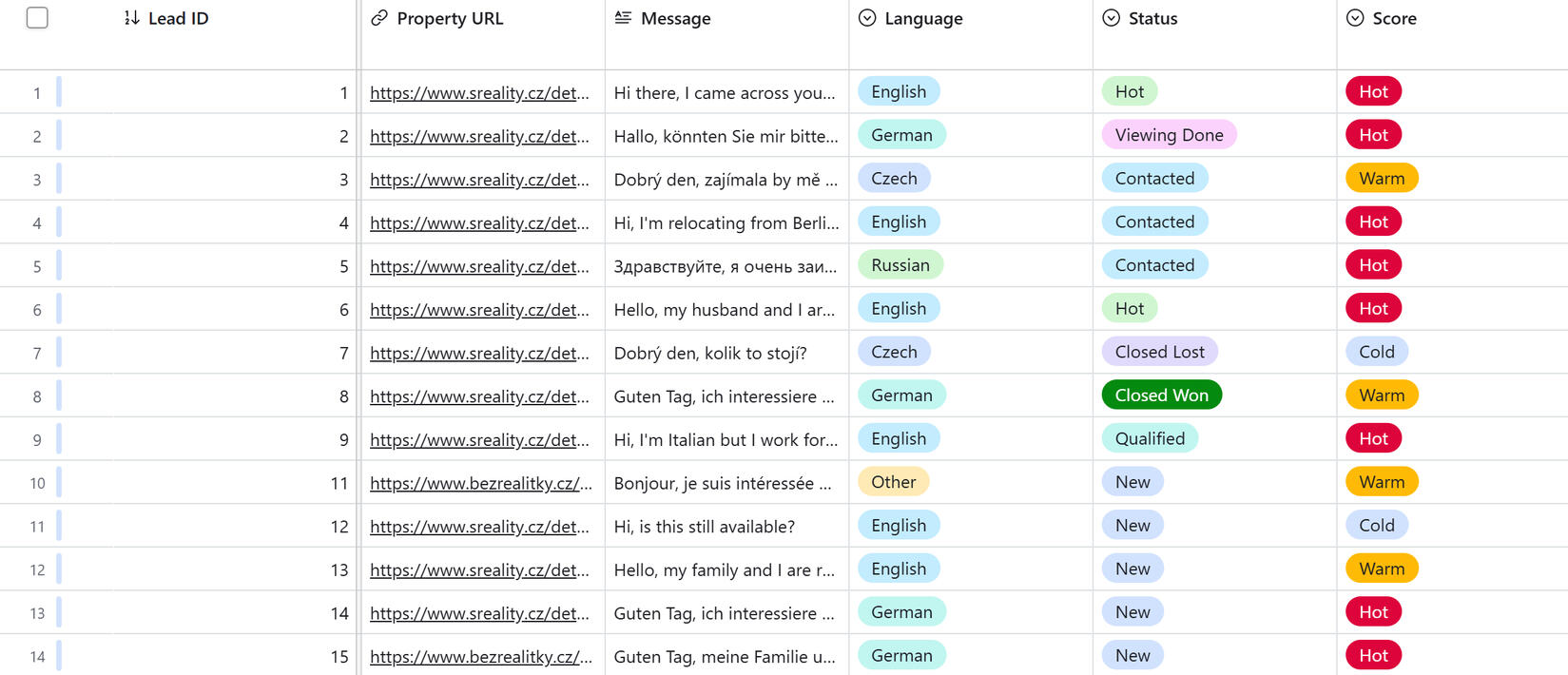1568x675 pixels.
Task: Select the Closed Won status tag
Action: (x=1161, y=395)
